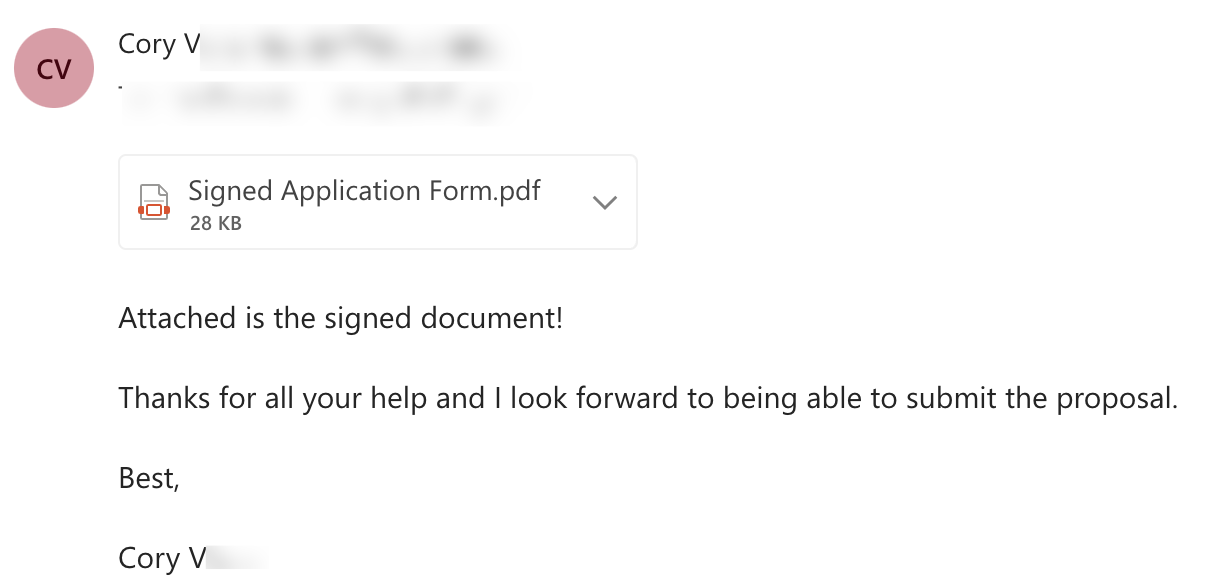Click the blurred part of the sender name
The image size is (1208, 582).
coord(350,45)
